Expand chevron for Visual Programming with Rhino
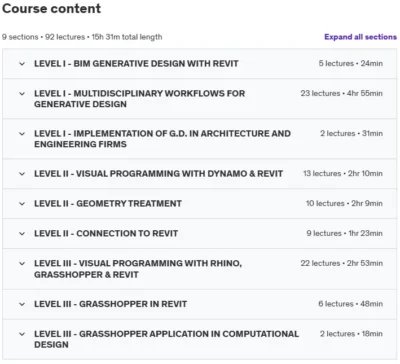The image size is (400, 364). point(22,264)
